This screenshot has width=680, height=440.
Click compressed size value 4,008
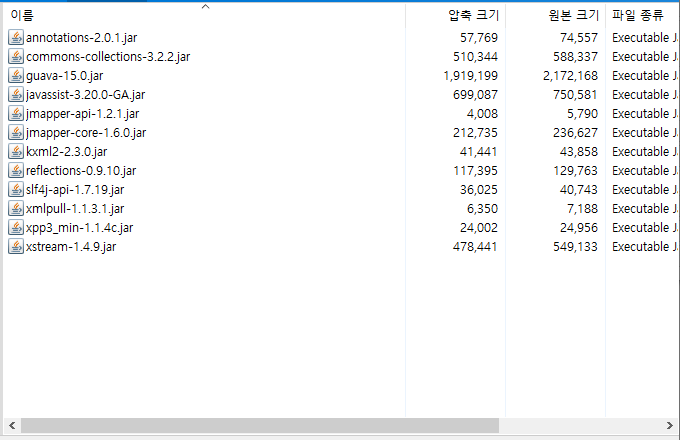point(482,114)
